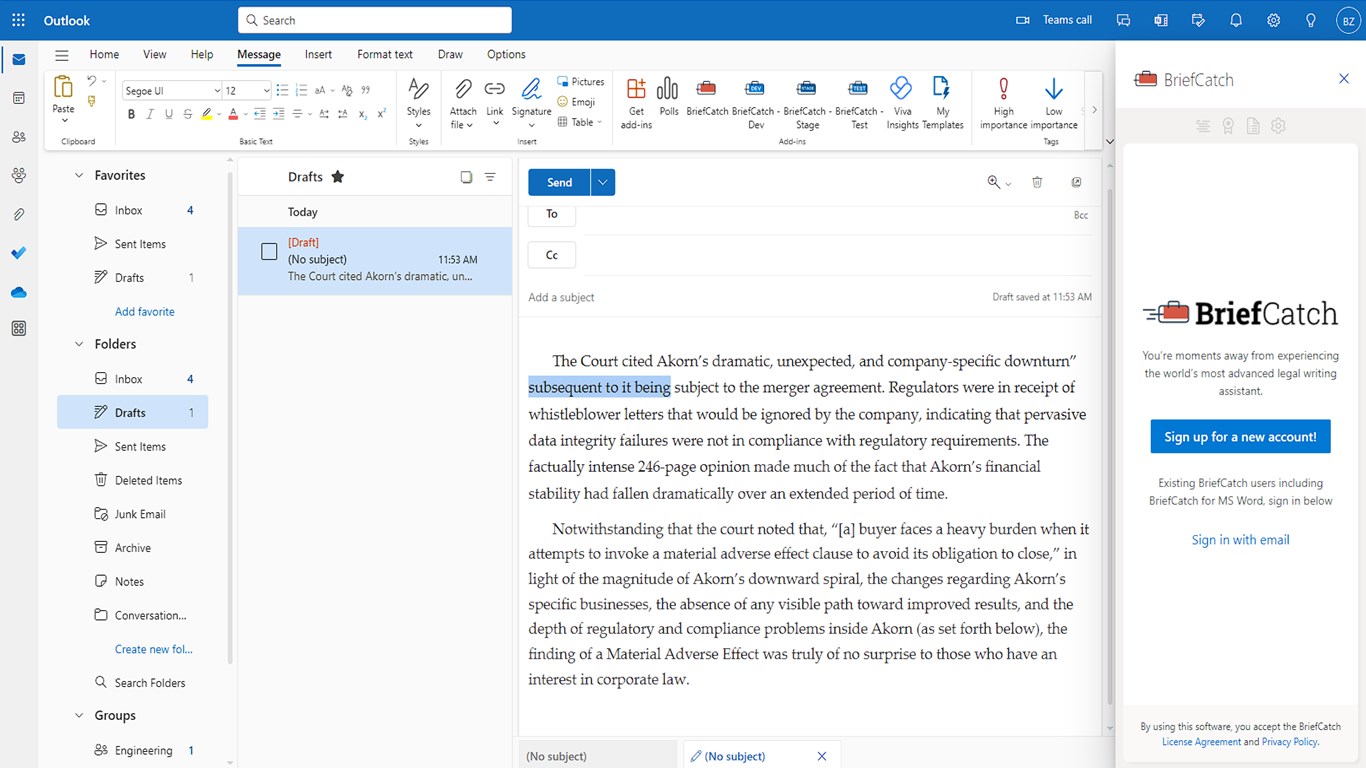Click Get add-ins in the ribbon
Viewport: 1366px width, 768px height.
(x=636, y=103)
